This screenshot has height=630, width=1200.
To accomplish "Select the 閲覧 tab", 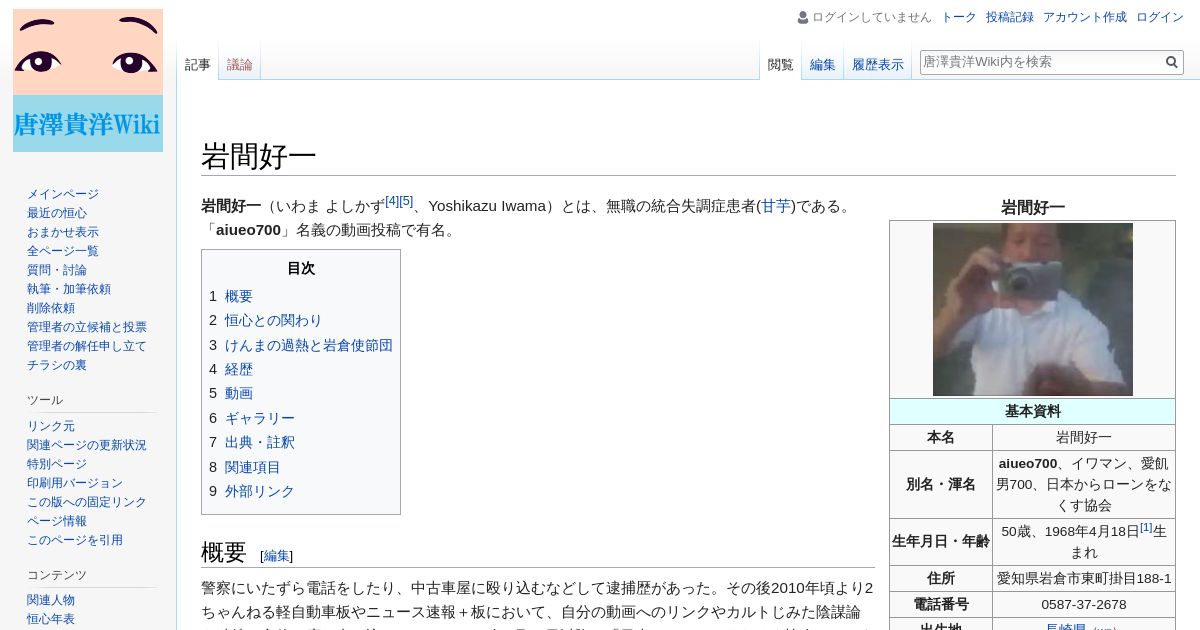I will (x=781, y=64).
